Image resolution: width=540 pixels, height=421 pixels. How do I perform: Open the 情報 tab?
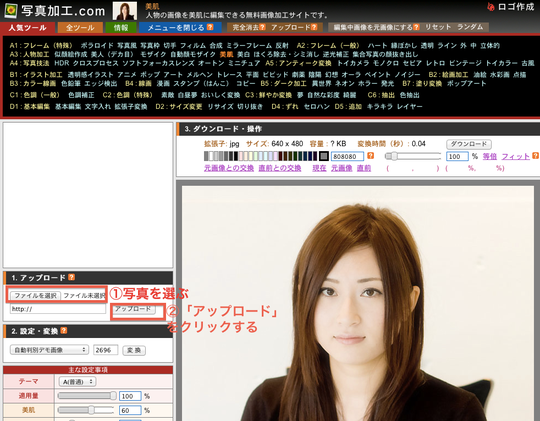click(121, 28)
